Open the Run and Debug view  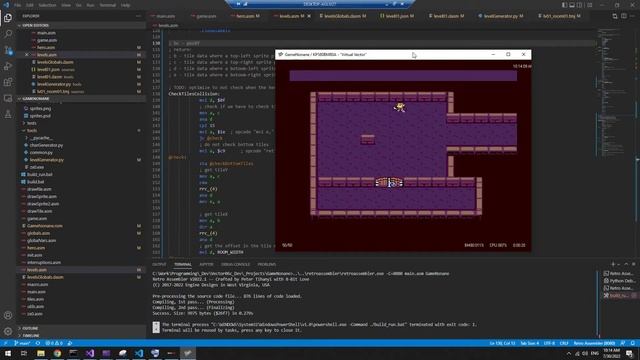click(8, 66)
